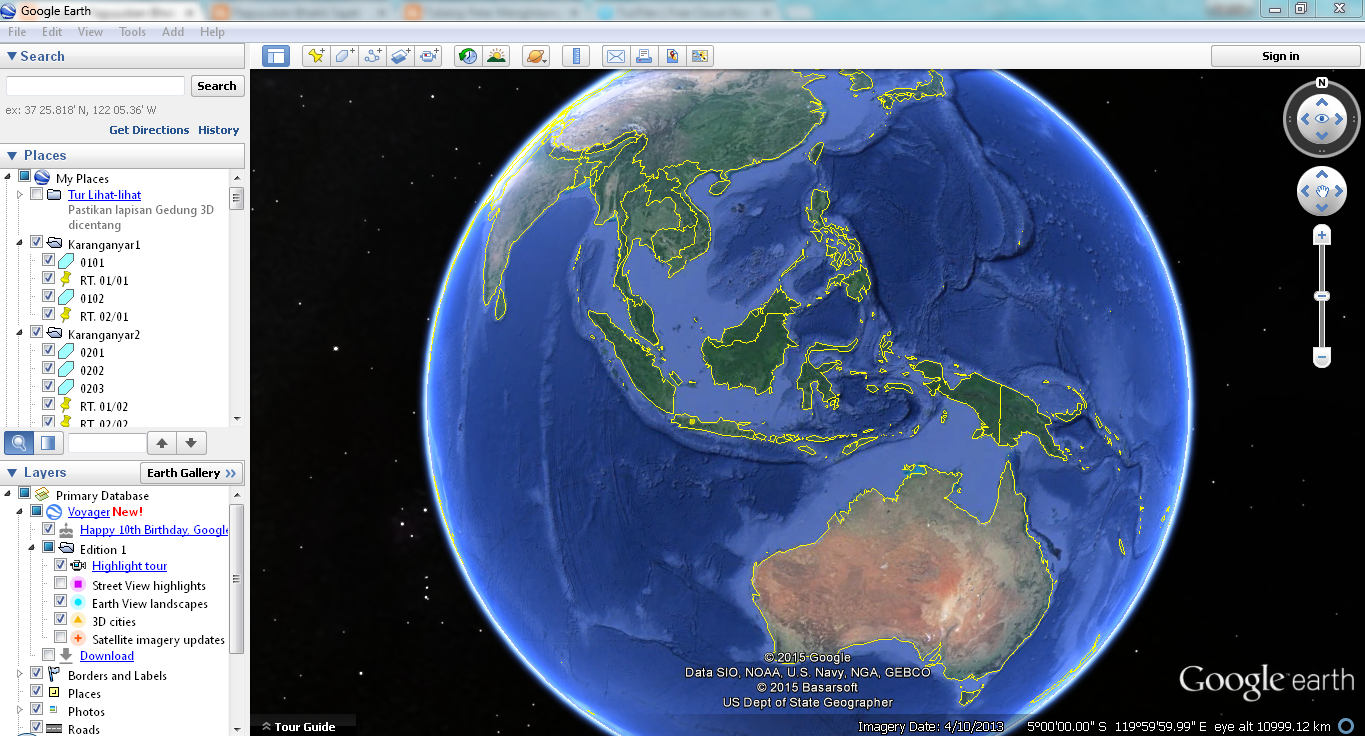The image size is (1365, 736).
Task: Open the Add Image Overlay tool
Action: [x=399, y=55]
